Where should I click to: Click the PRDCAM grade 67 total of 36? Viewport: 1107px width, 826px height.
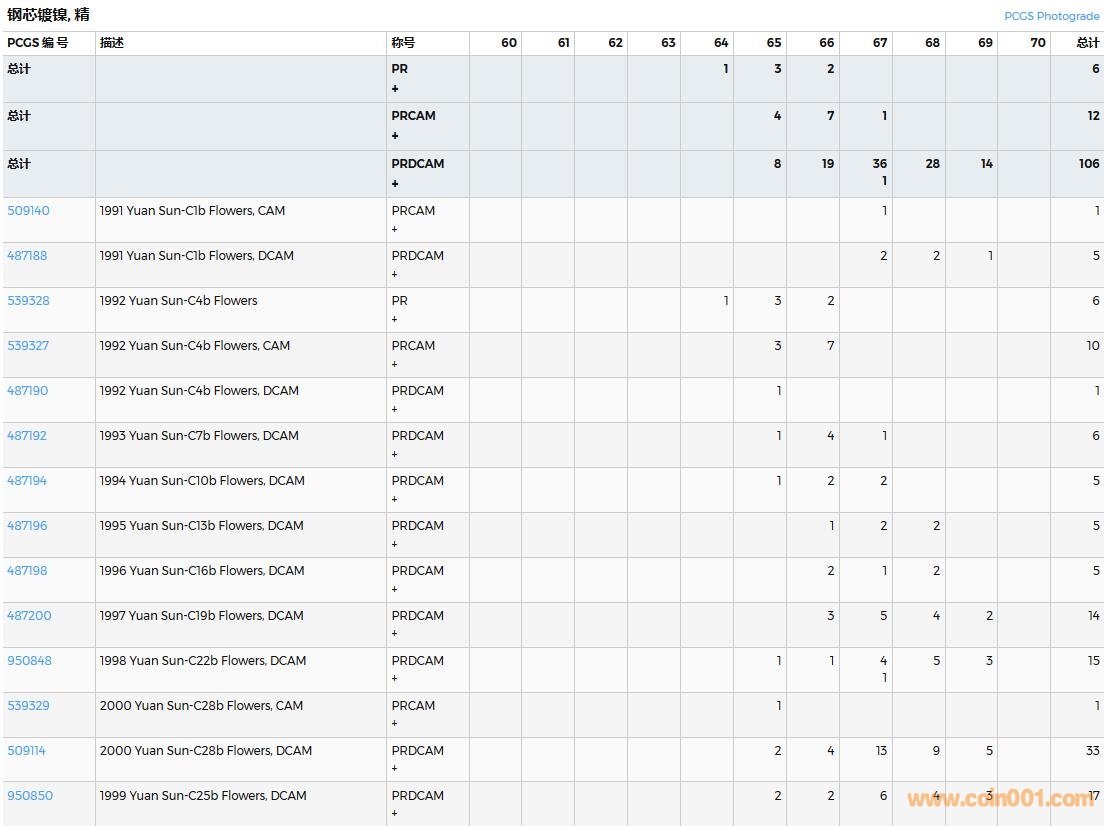879,164
